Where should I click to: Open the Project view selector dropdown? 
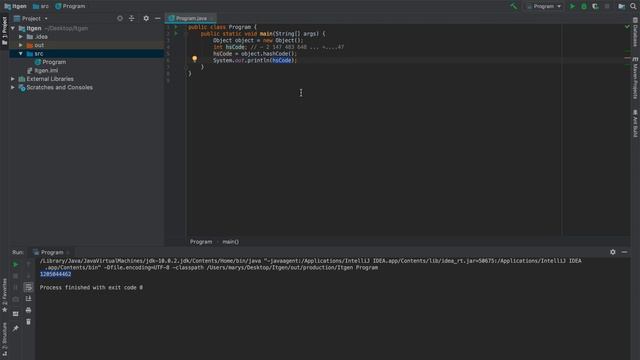31,18
